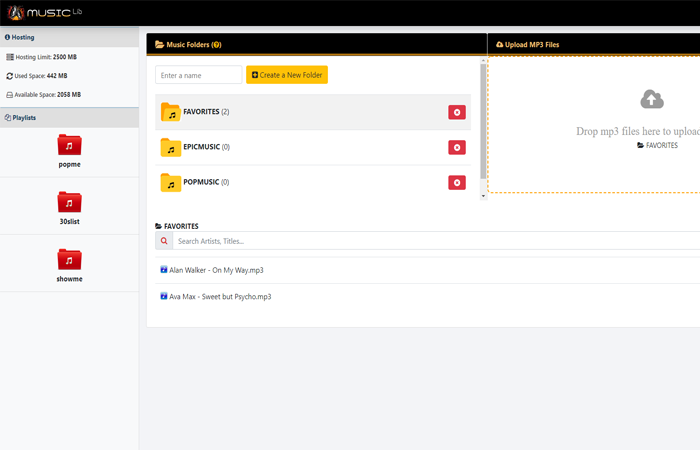Viewport: 700px width, 450px height.
Task: Click Create a New Folder button
Action: [x=287, y=75]
